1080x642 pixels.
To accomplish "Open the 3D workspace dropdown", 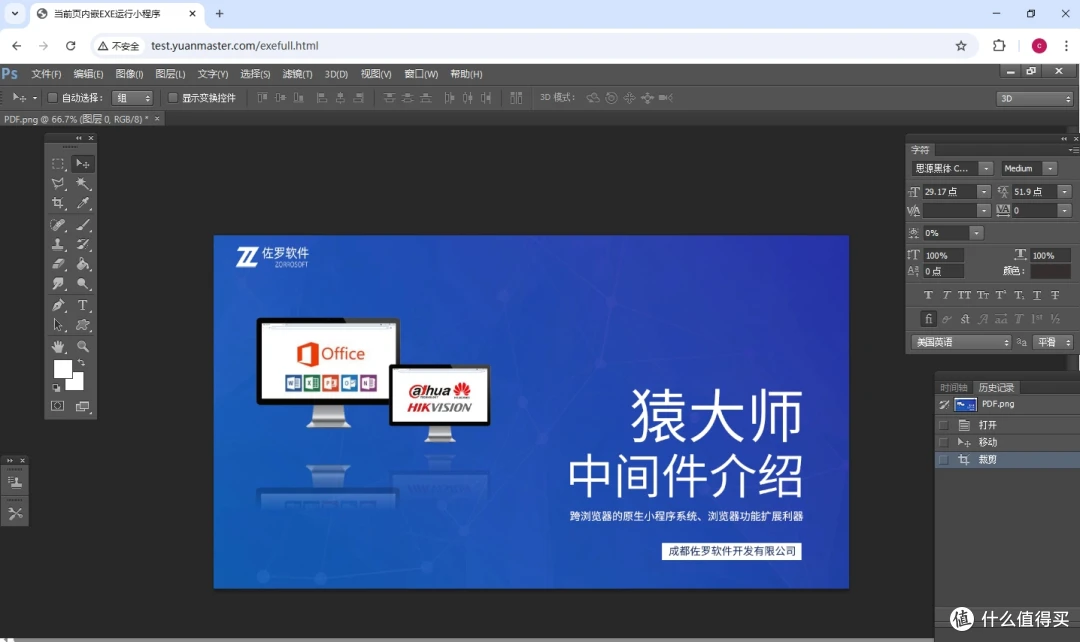I will pyautogui.click(x=1035, y=99).
